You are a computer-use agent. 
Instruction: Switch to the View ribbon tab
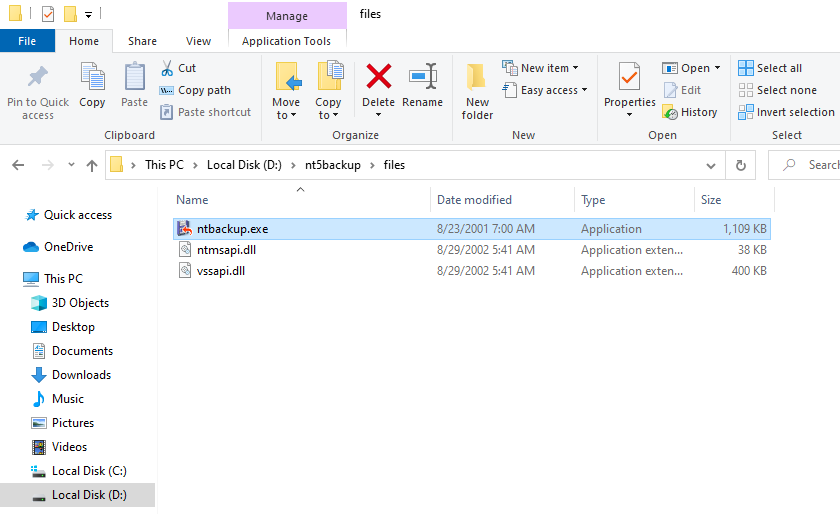(198, 41)
